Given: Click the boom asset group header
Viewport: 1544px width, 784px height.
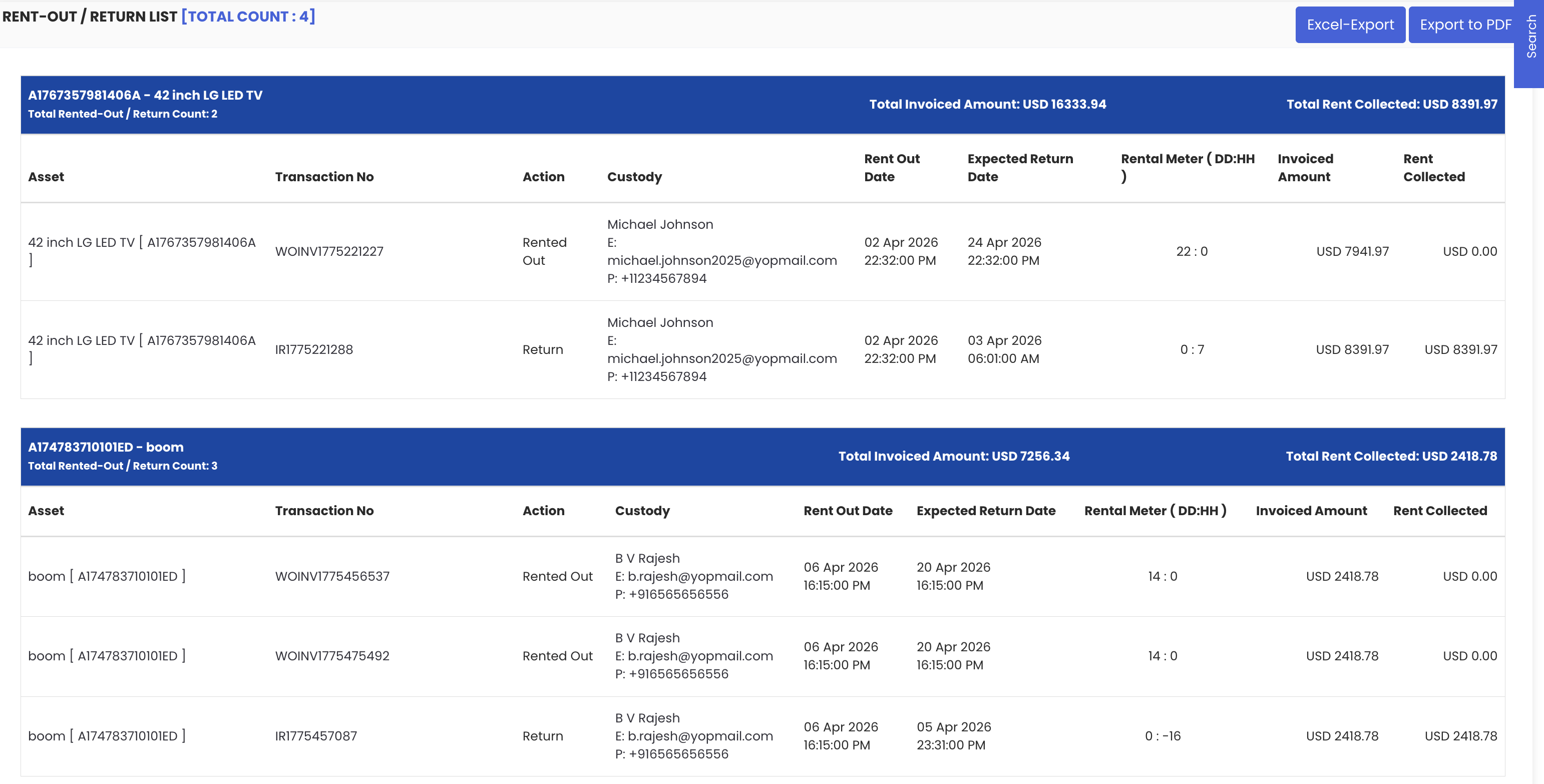Looking at the screenshot, I should click(106, 447).
